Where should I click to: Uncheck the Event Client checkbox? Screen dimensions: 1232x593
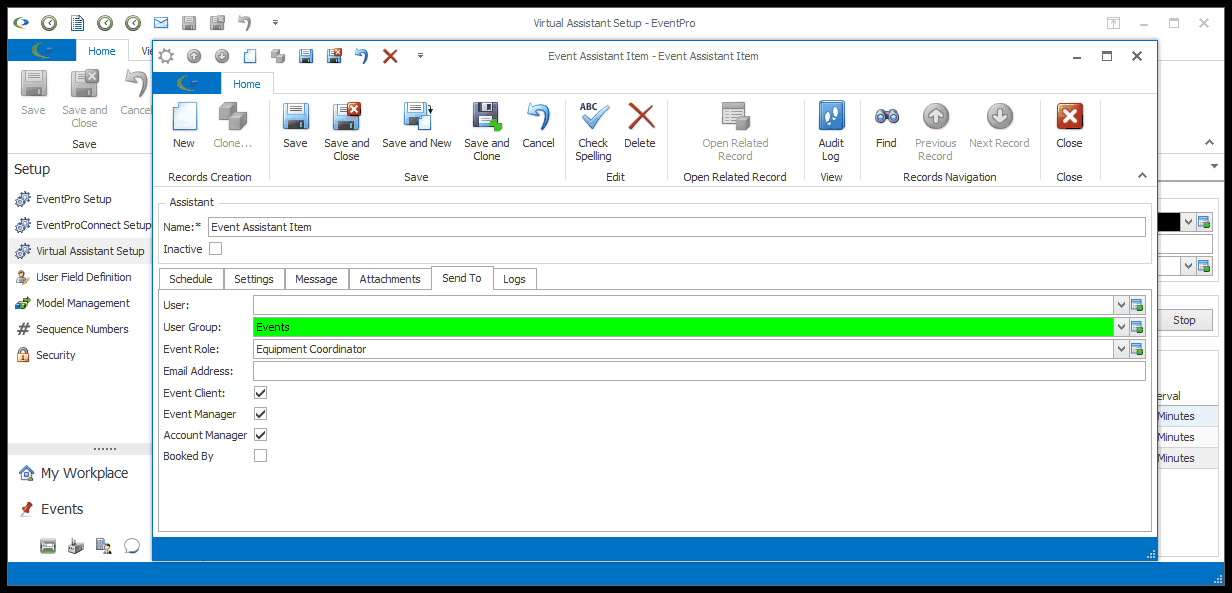click(261, 393)
